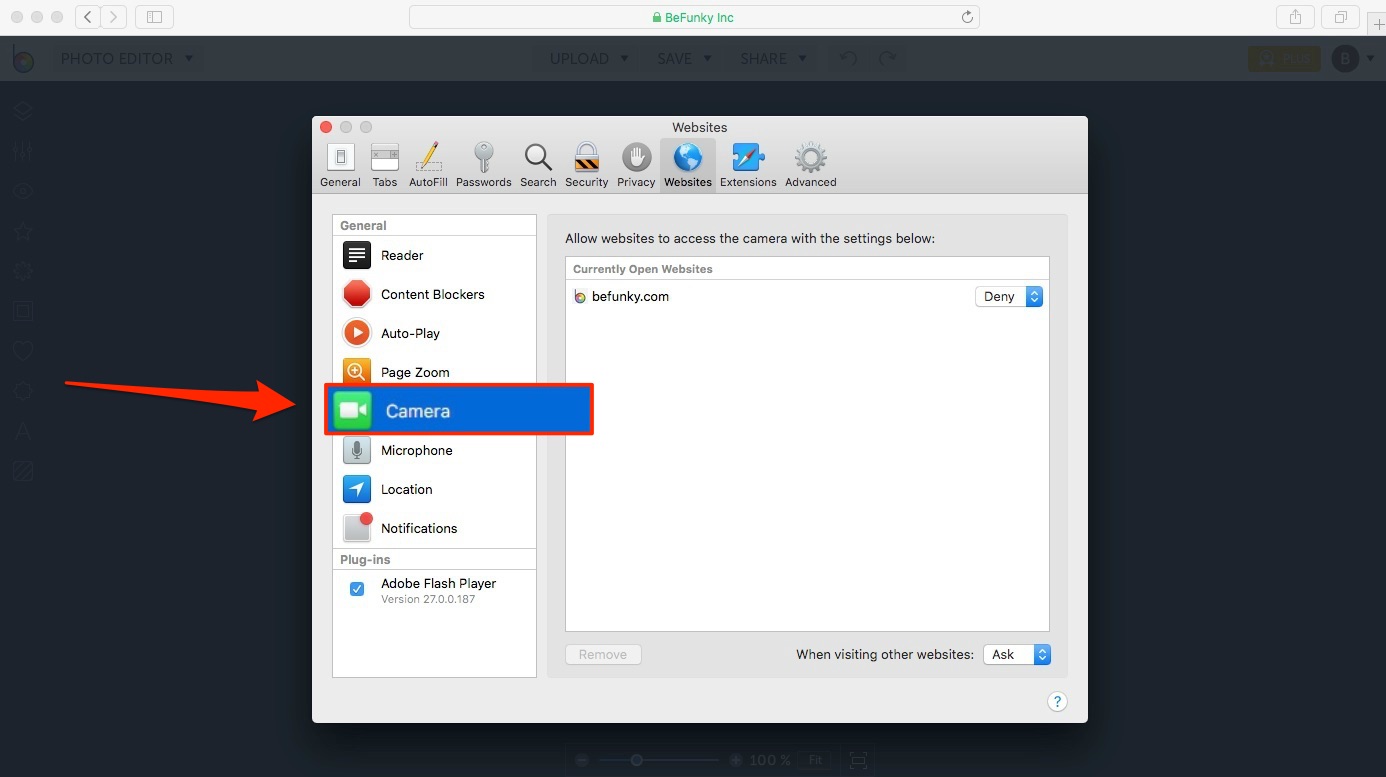This screenshot has width=1386, height=777.
Task: Select Reader in the websites sidebar
Action: click(435, 255)
